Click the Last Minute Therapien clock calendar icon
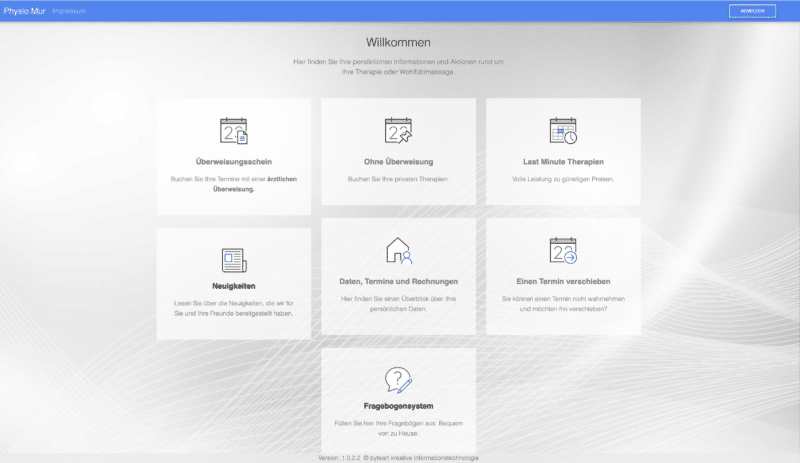Image resolution: width=800 pixels, height=463 pixels. pyautogui.click(x=563, y=131)
